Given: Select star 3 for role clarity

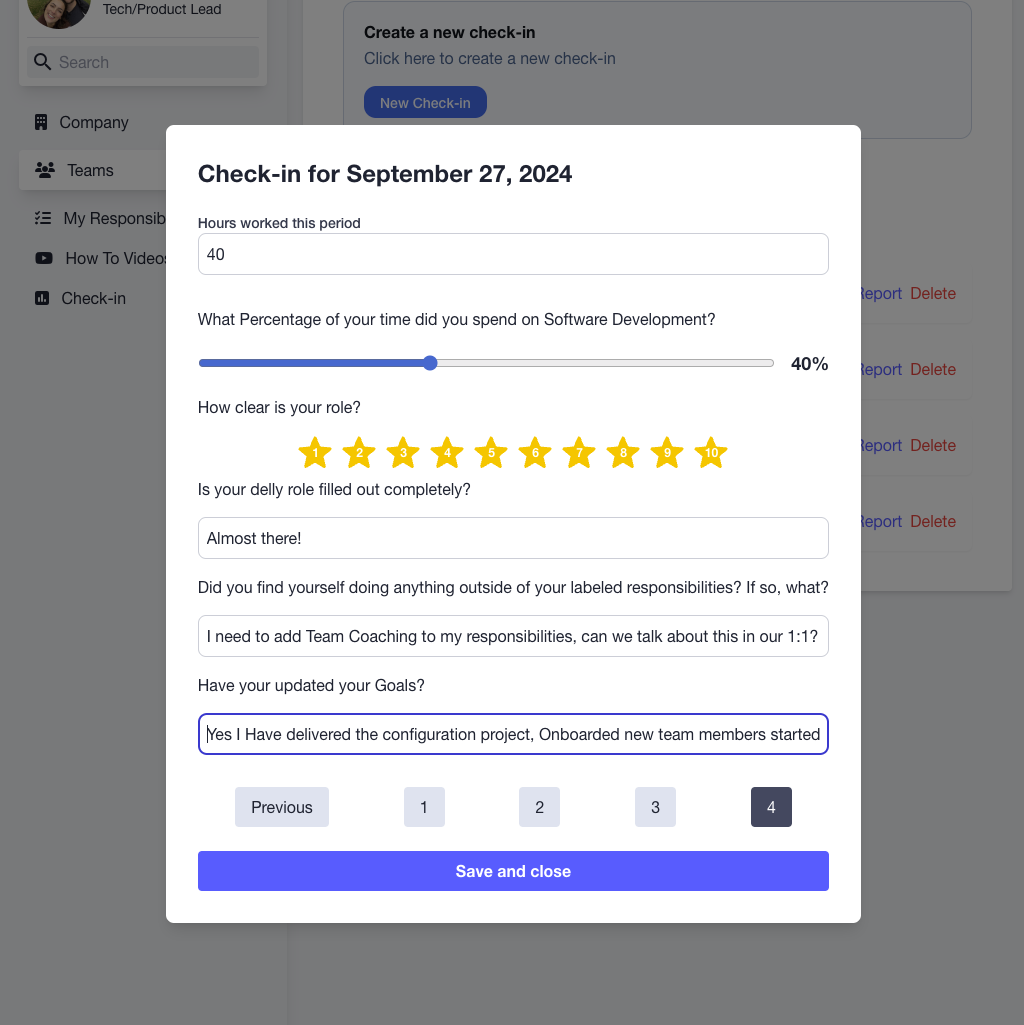Looking at the screenshot, I should point(403,452).
